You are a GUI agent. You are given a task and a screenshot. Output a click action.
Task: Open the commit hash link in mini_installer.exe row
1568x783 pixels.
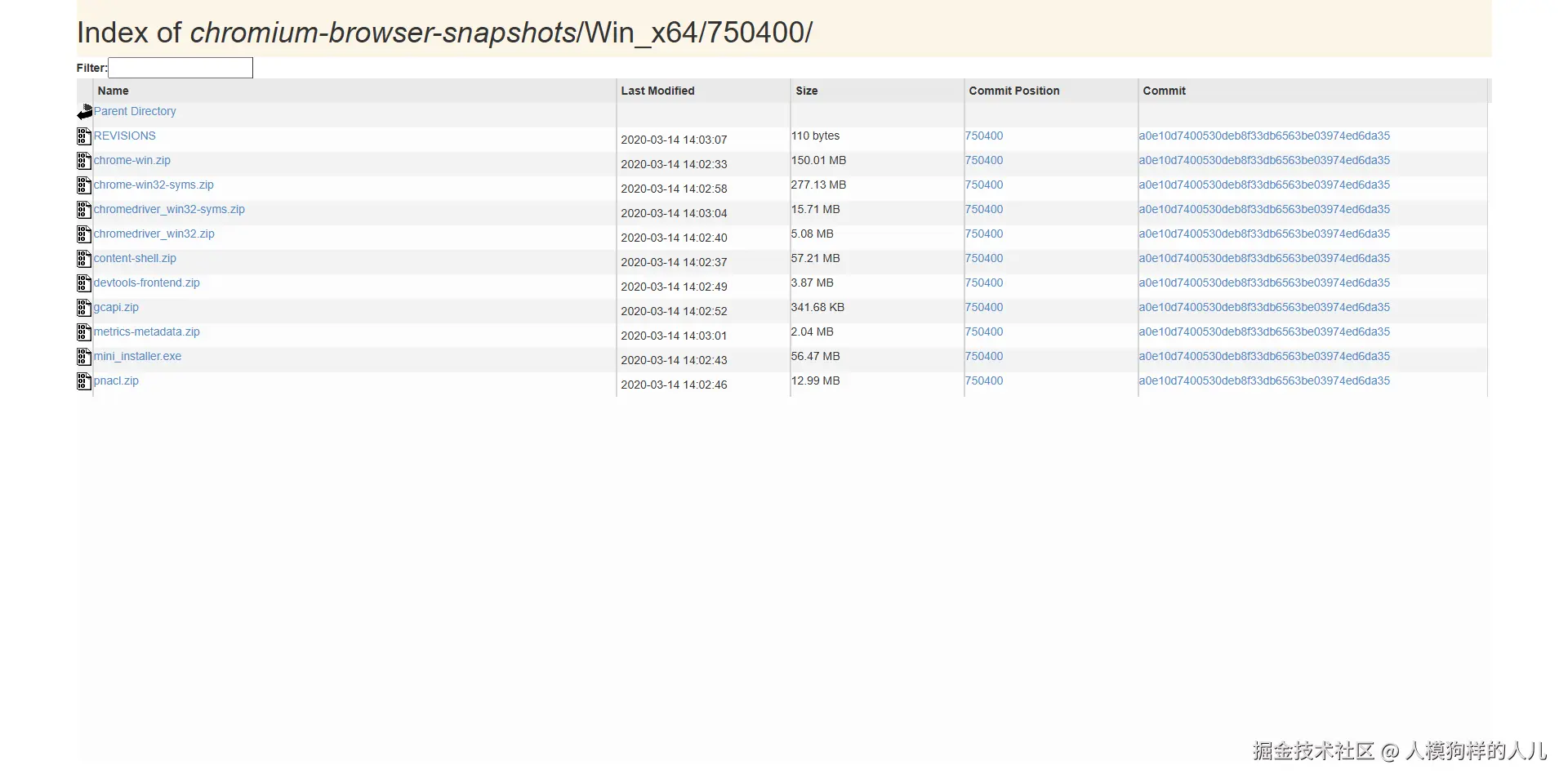tap(1264, 356)
